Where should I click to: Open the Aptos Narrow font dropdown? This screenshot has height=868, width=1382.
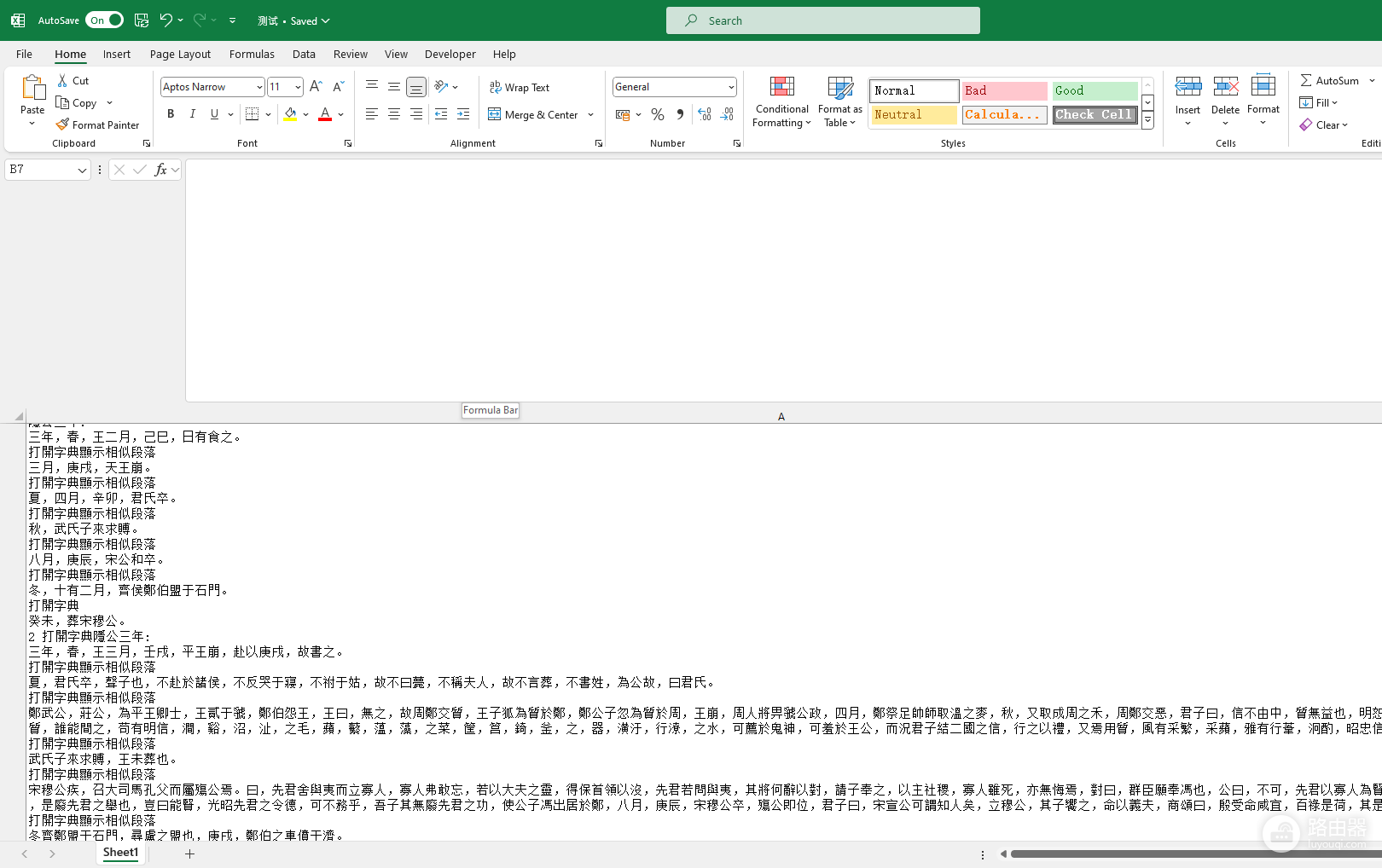(x=259, y=87)
